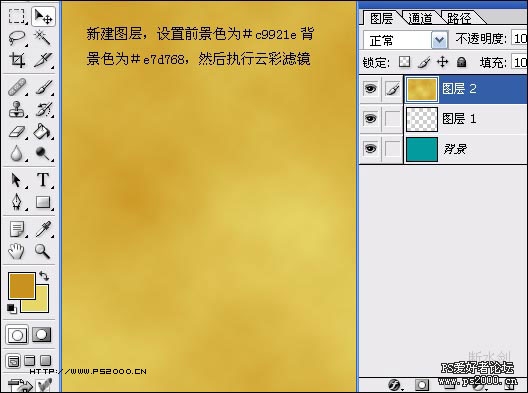The height and width of the screenshot is (393, 528).
Task: Select the Slice tool
Action: [x=43, y=60]
